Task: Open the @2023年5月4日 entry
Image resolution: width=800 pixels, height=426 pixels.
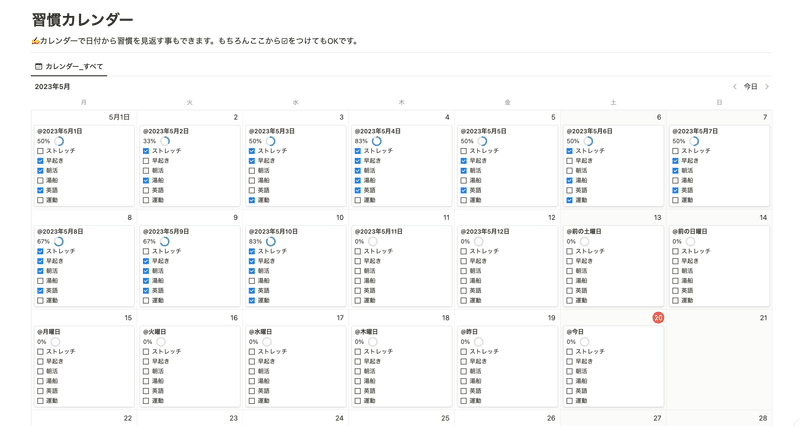Action: click(378, 131)
